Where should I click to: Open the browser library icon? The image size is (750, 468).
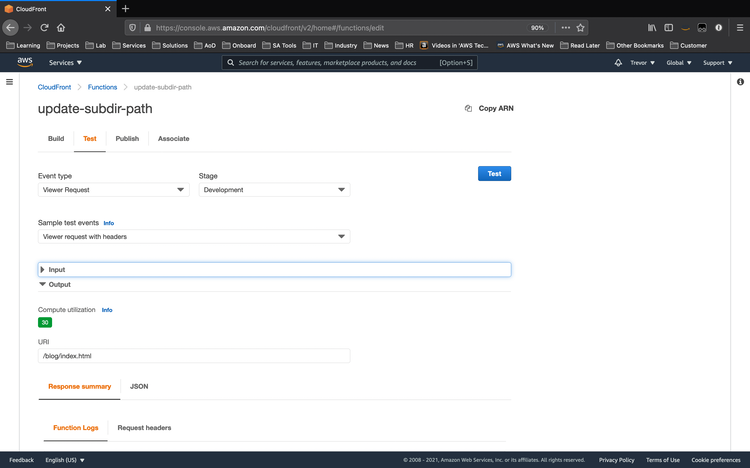coord(652,28)
